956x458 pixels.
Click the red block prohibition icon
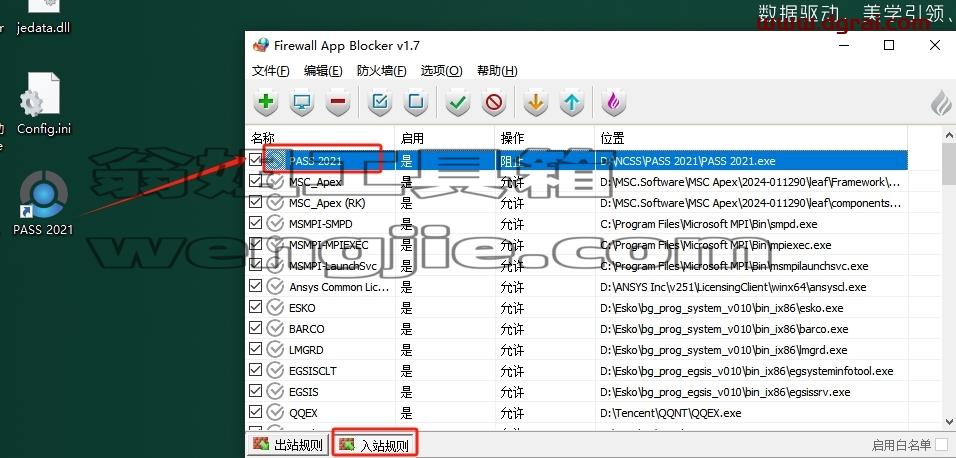pyautogui.click(x=493, y=102)
